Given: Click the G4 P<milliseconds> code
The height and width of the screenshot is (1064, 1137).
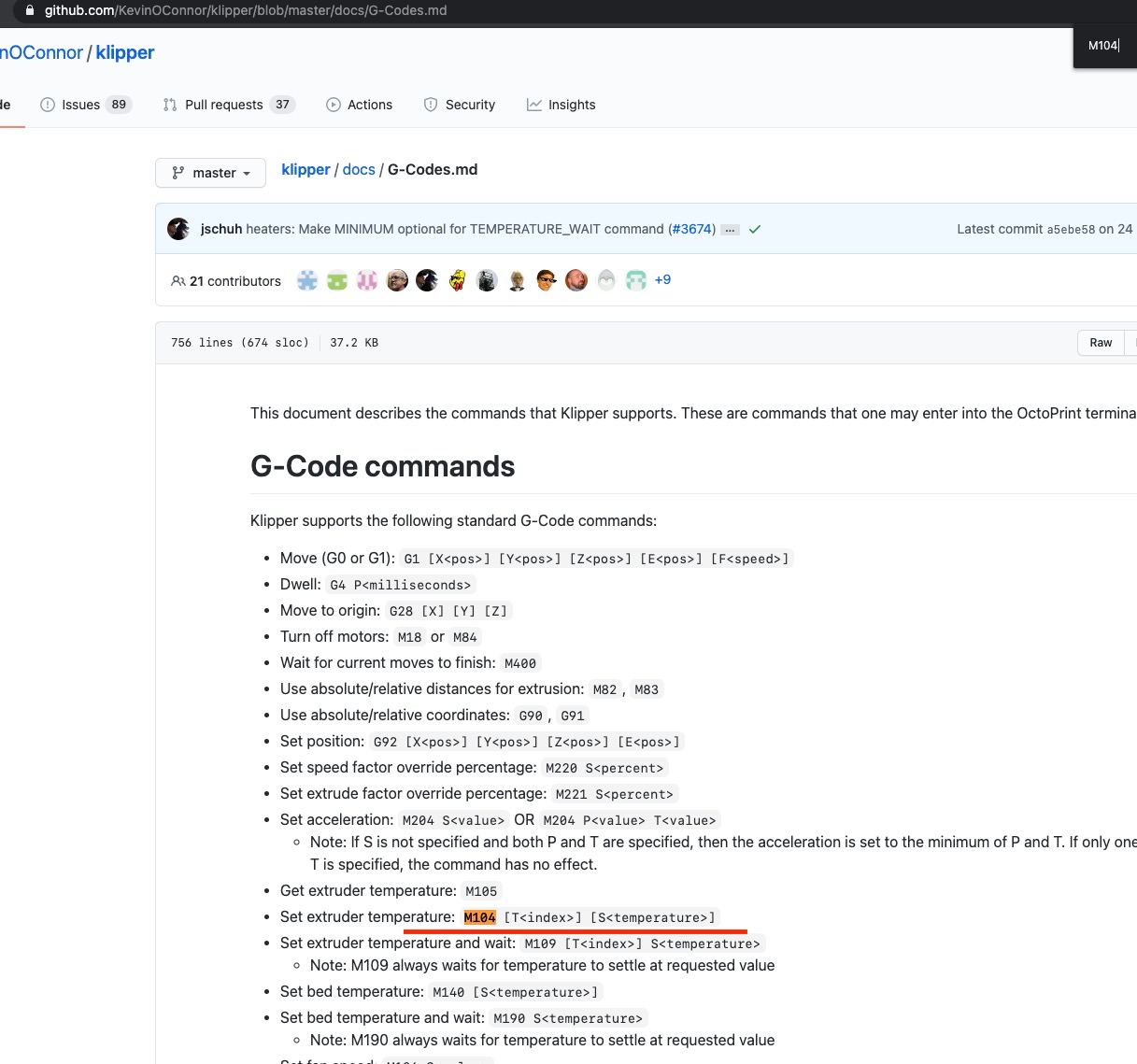Looking at the screenshot, I should 400,585.
